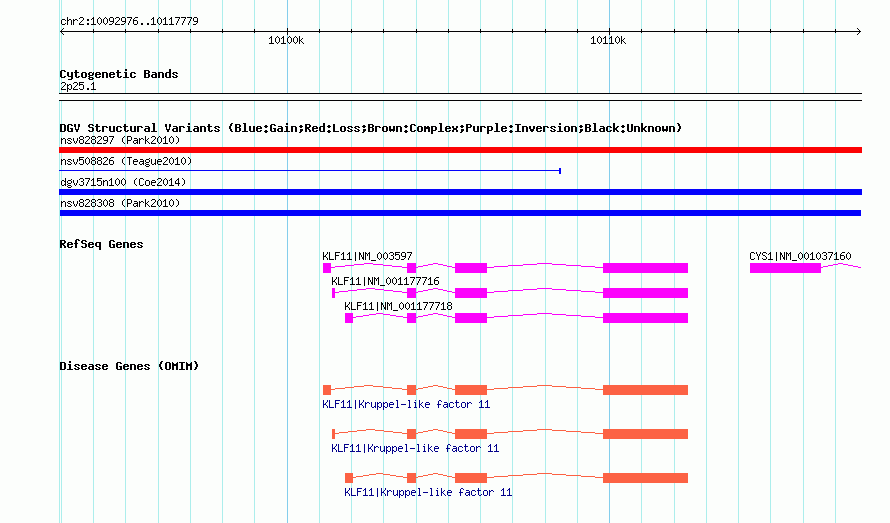
Task: Click the 10100k ruler tick label
Action: coord(286,40)
